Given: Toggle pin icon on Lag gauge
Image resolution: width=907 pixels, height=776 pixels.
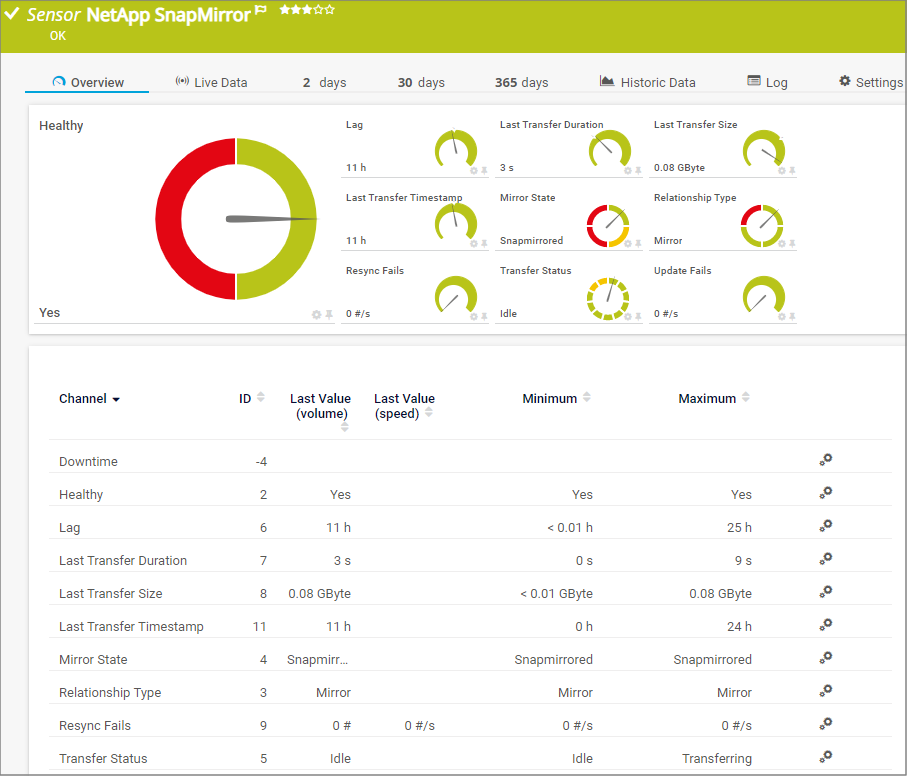Looking at the screenshot, I should 485,171.
